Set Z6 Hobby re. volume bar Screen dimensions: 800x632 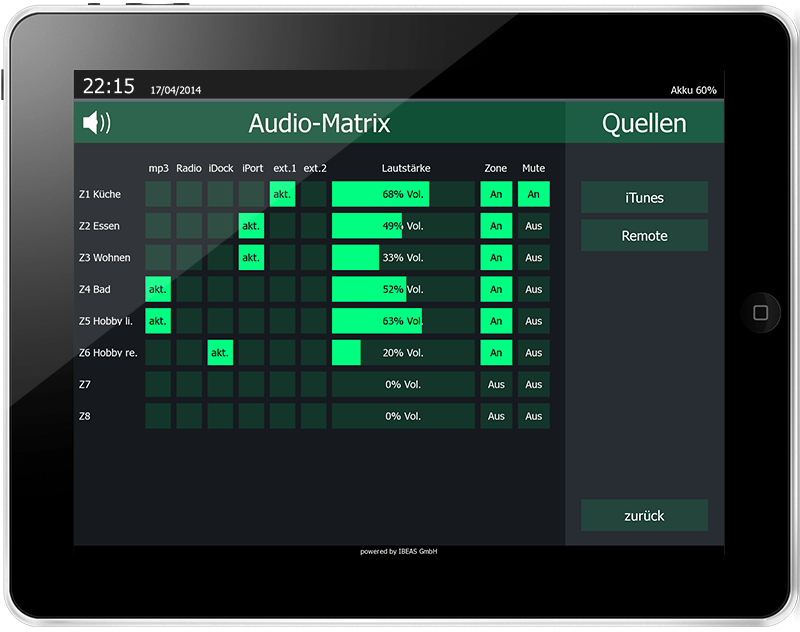pyautogui.click(x=403, y=353)
